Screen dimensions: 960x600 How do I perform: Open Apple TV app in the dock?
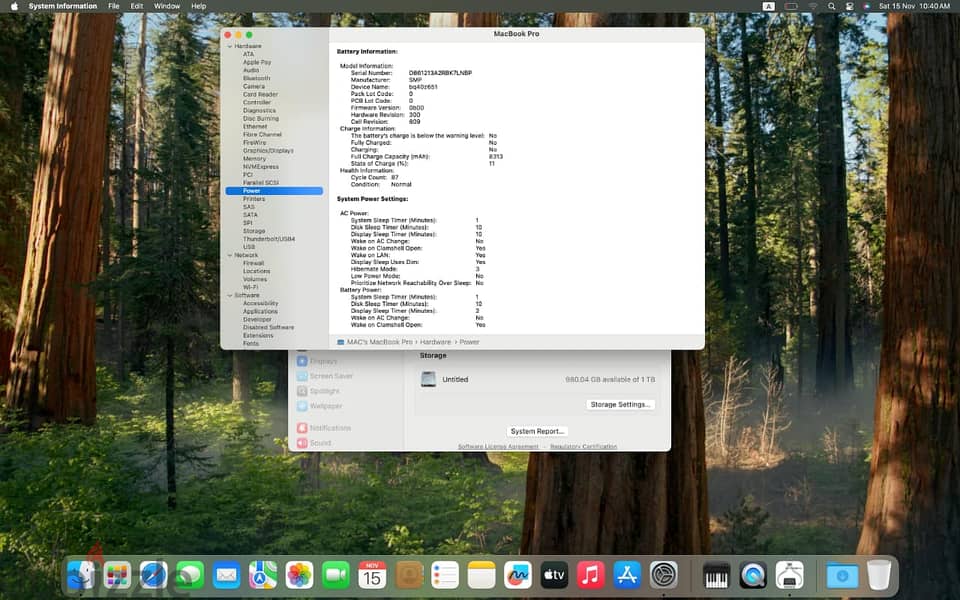point(554,575)
